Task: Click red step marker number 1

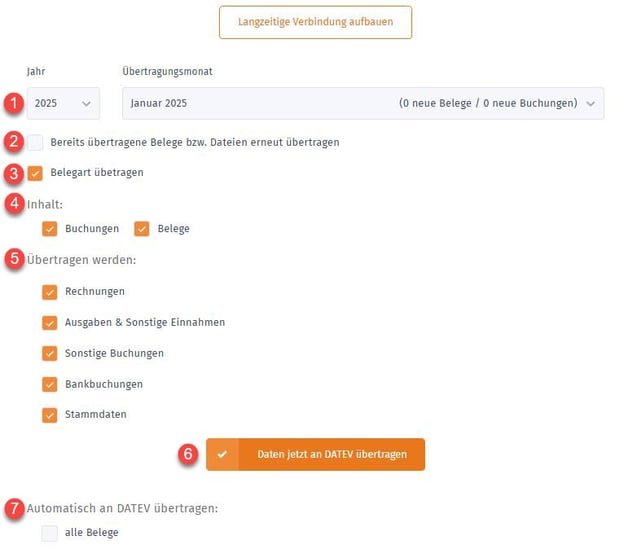Action: pyautogui.click(x=13, y=102)
